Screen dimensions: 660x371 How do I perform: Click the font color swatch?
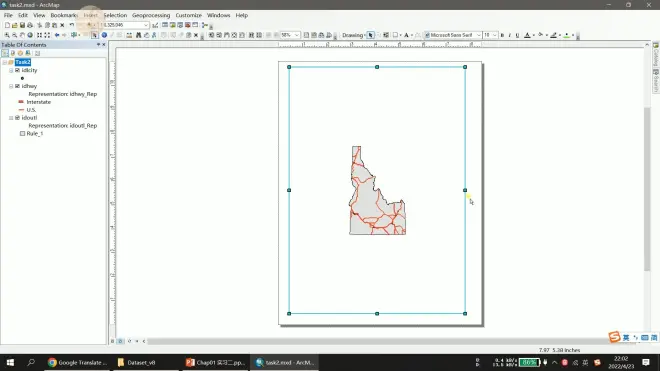coord(527,35)
